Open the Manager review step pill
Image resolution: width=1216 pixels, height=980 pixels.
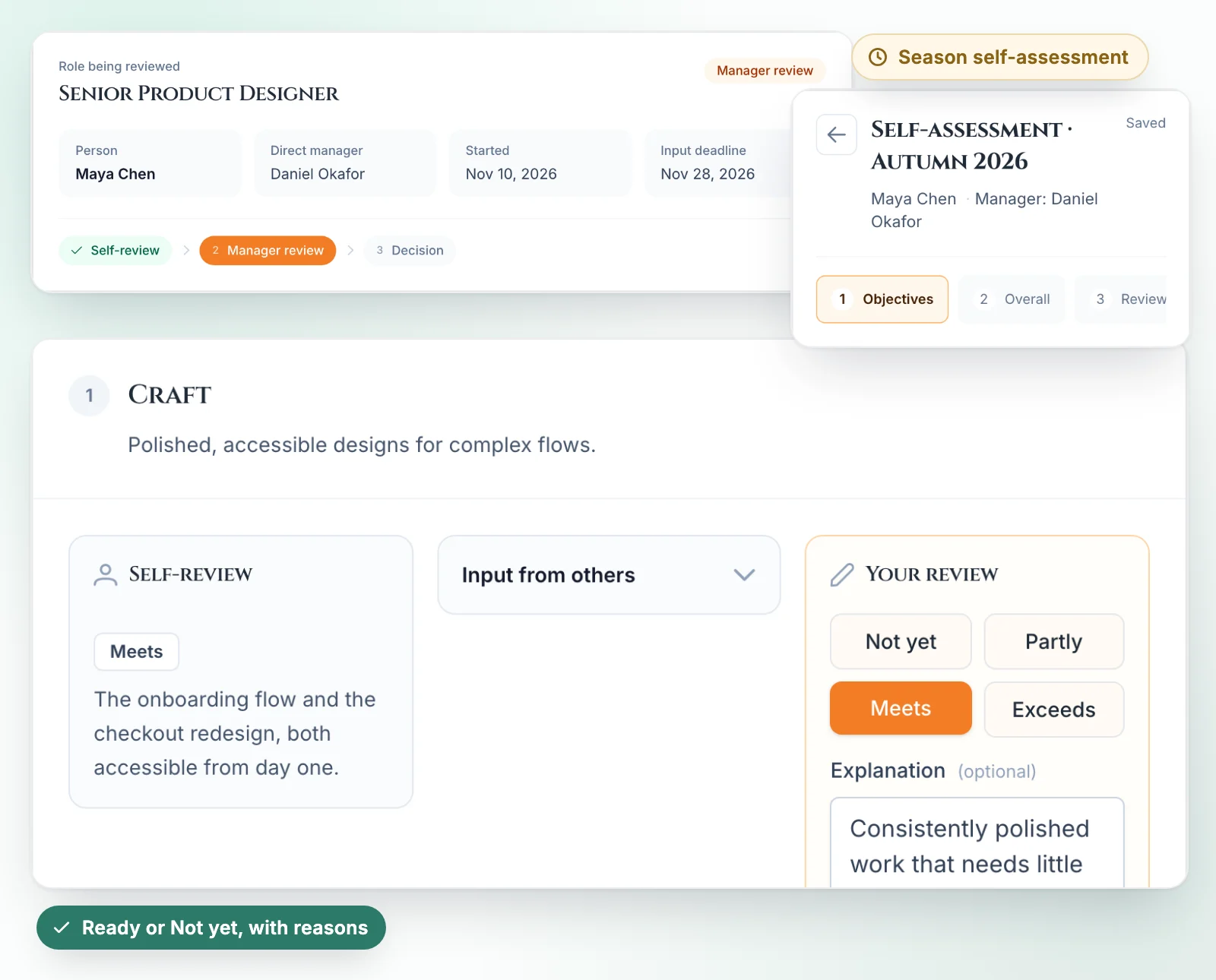click(268, 250)
